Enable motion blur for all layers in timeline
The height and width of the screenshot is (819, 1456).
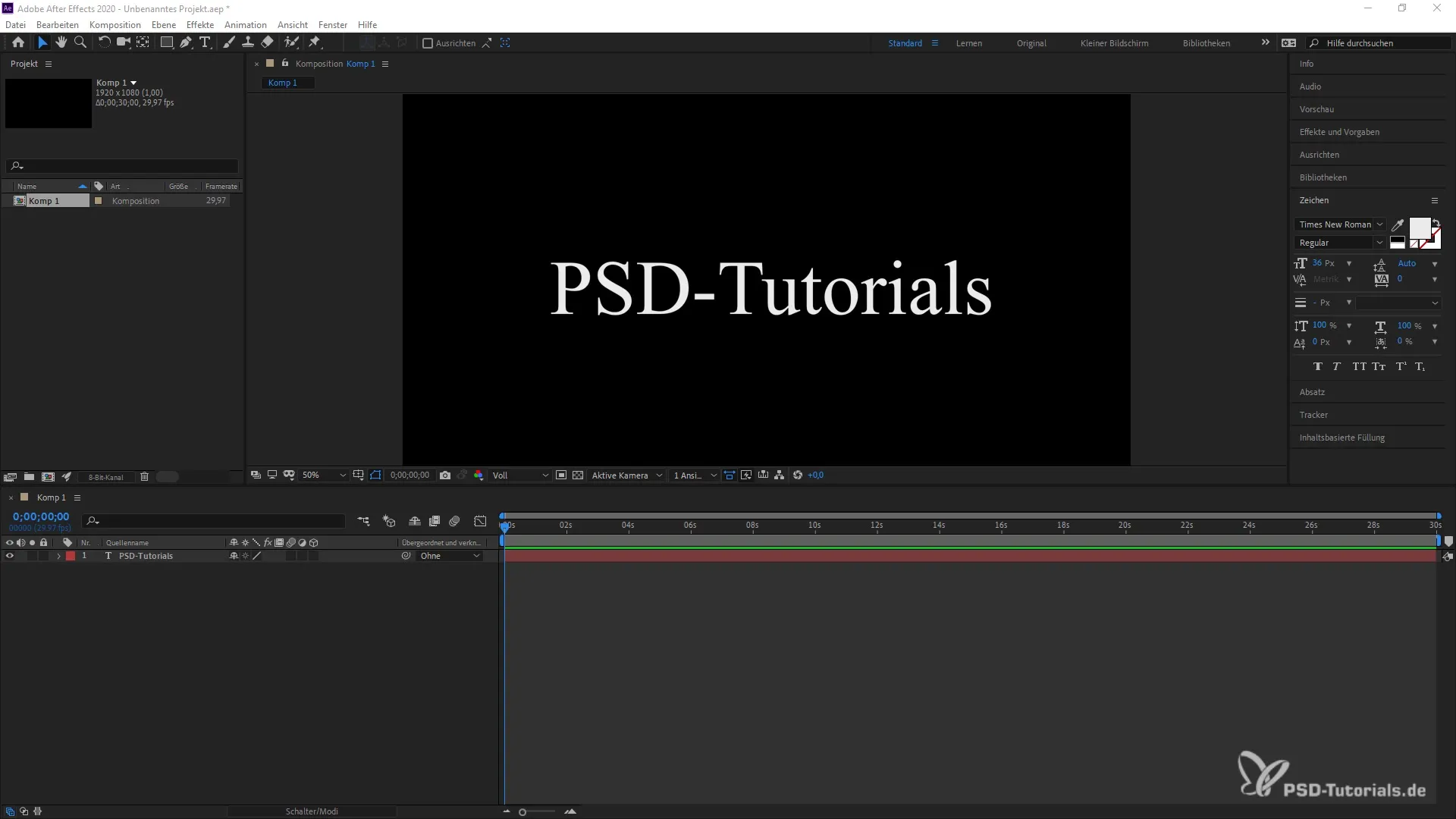pos(454,521)
